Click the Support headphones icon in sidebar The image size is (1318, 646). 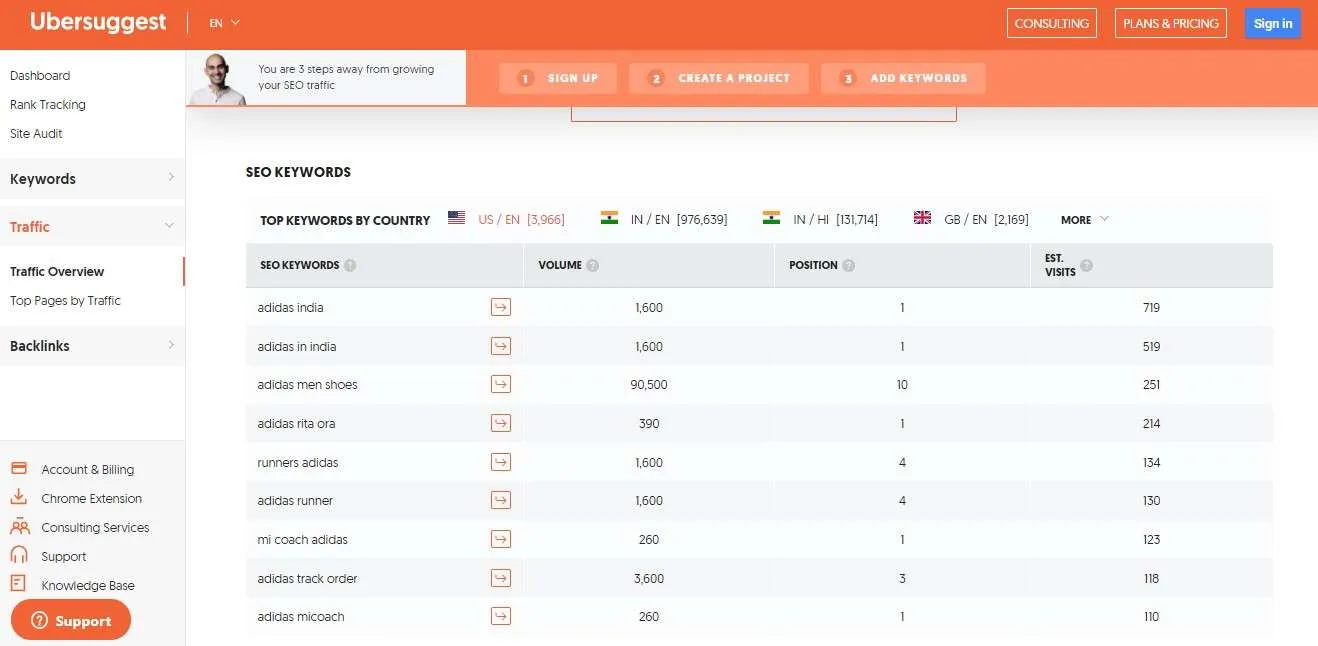[x=19, y=556]
